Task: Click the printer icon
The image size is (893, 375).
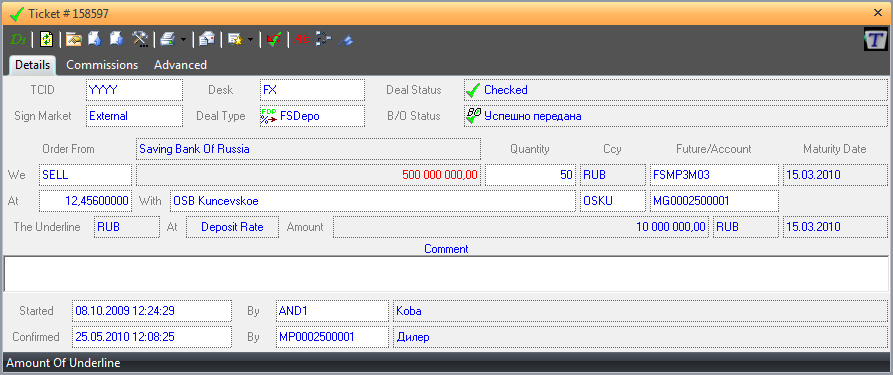Action: [x=167, y=39]
